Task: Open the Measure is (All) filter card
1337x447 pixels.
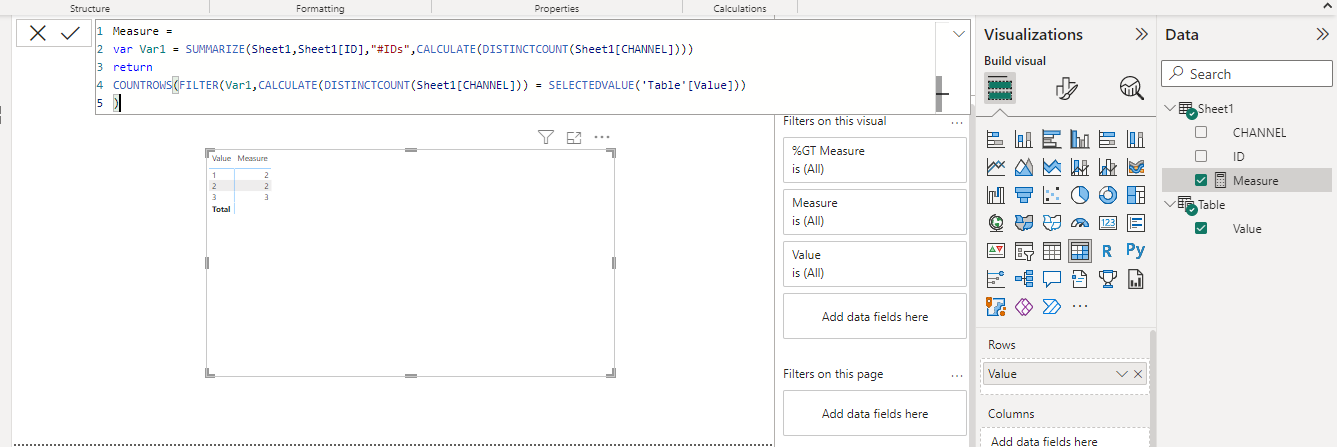Action: click(875, 212)
